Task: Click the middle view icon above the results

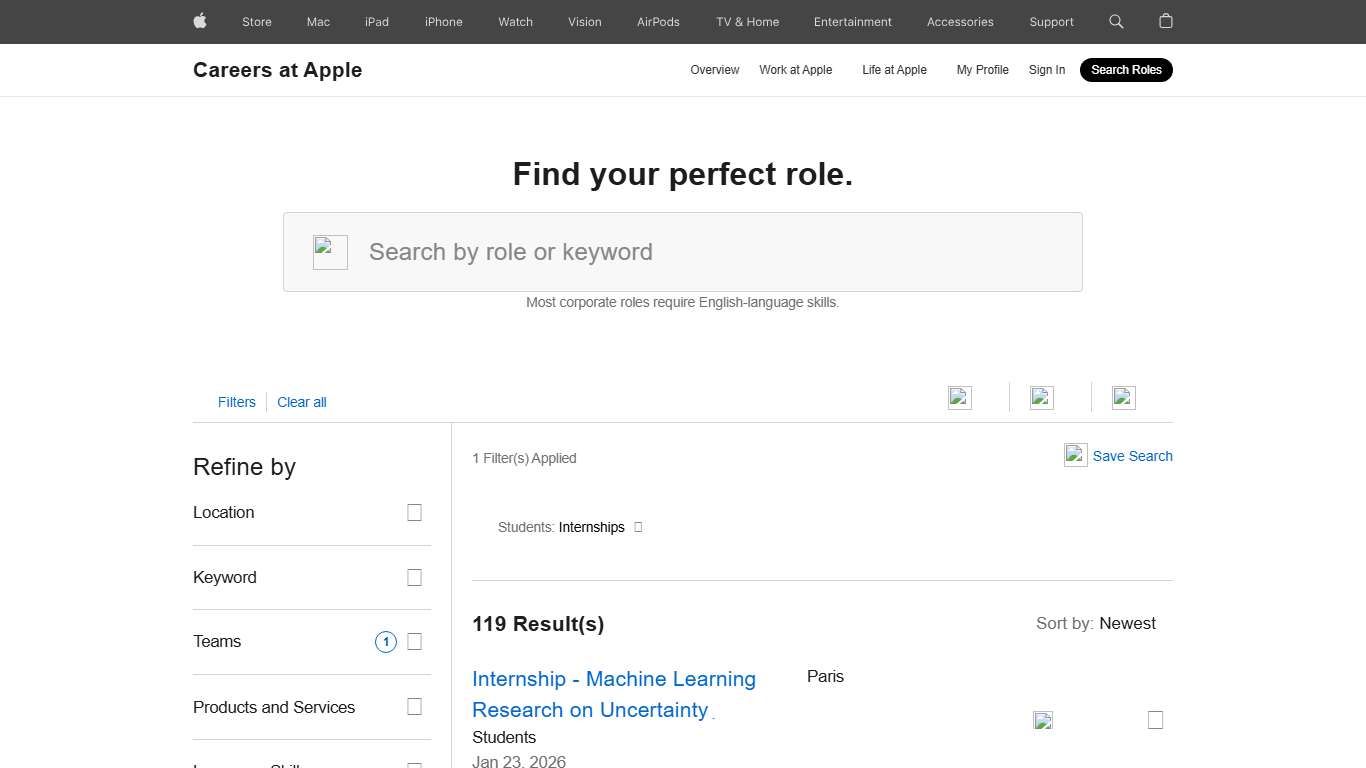Action: point(1041,397)
